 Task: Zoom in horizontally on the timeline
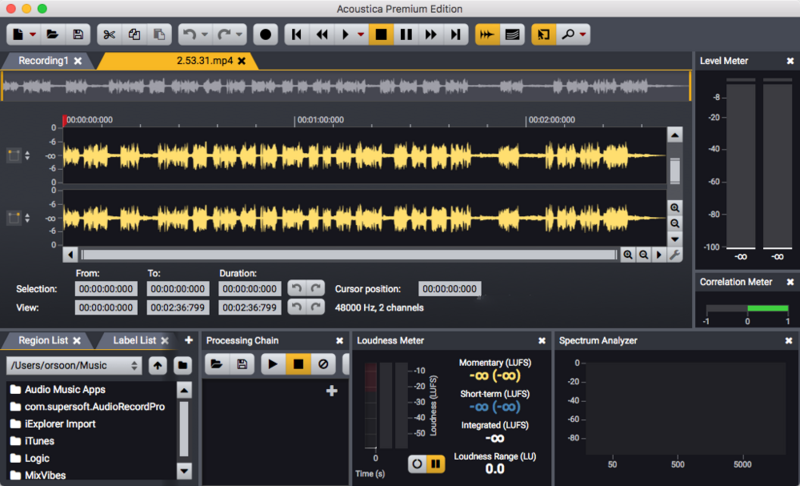(x=628, y=254)
